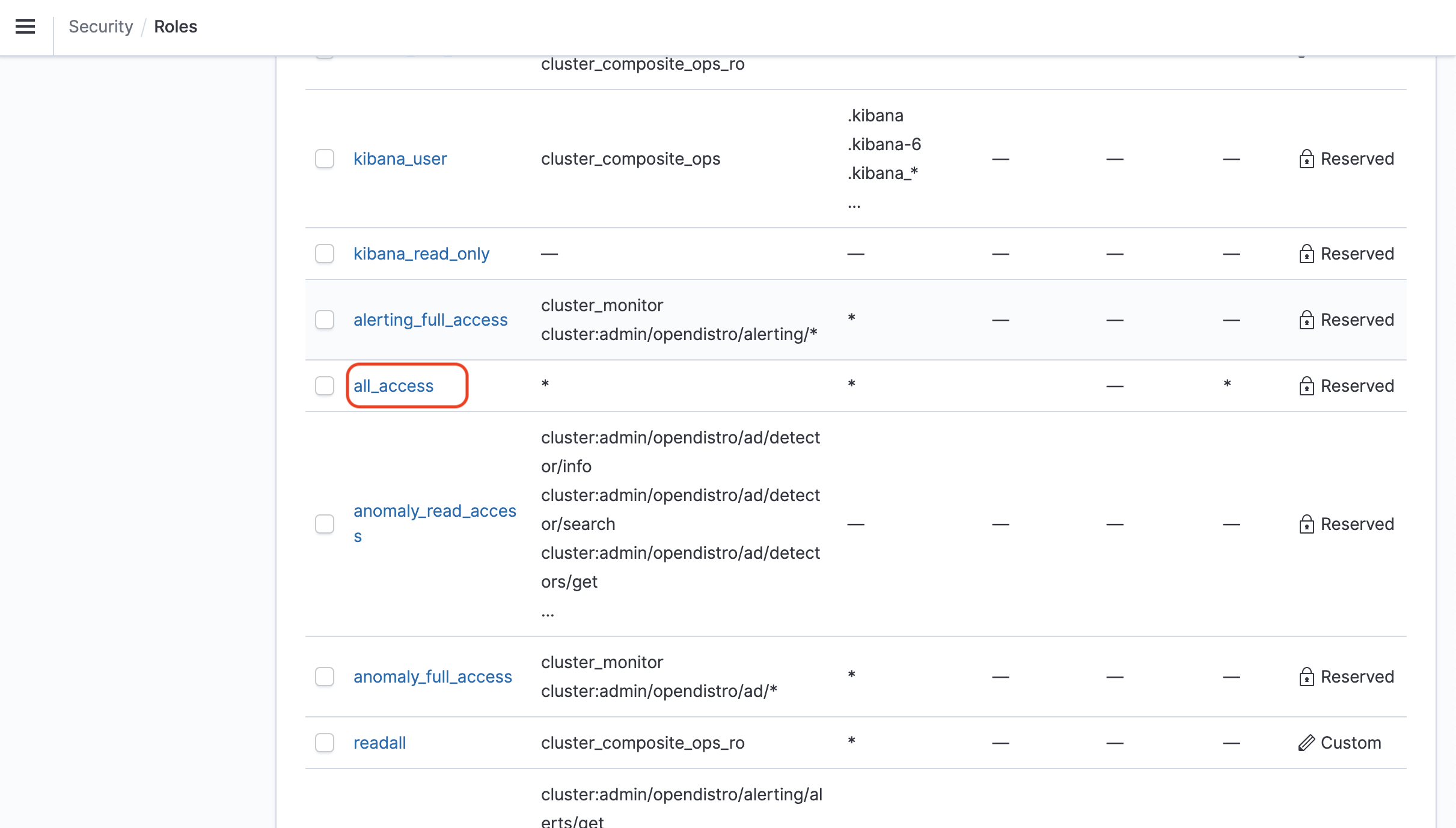Click the lock icon beside all_access Reserved
The image size is (1456, 828).
pyautogui.click(x=1306, y=386)
